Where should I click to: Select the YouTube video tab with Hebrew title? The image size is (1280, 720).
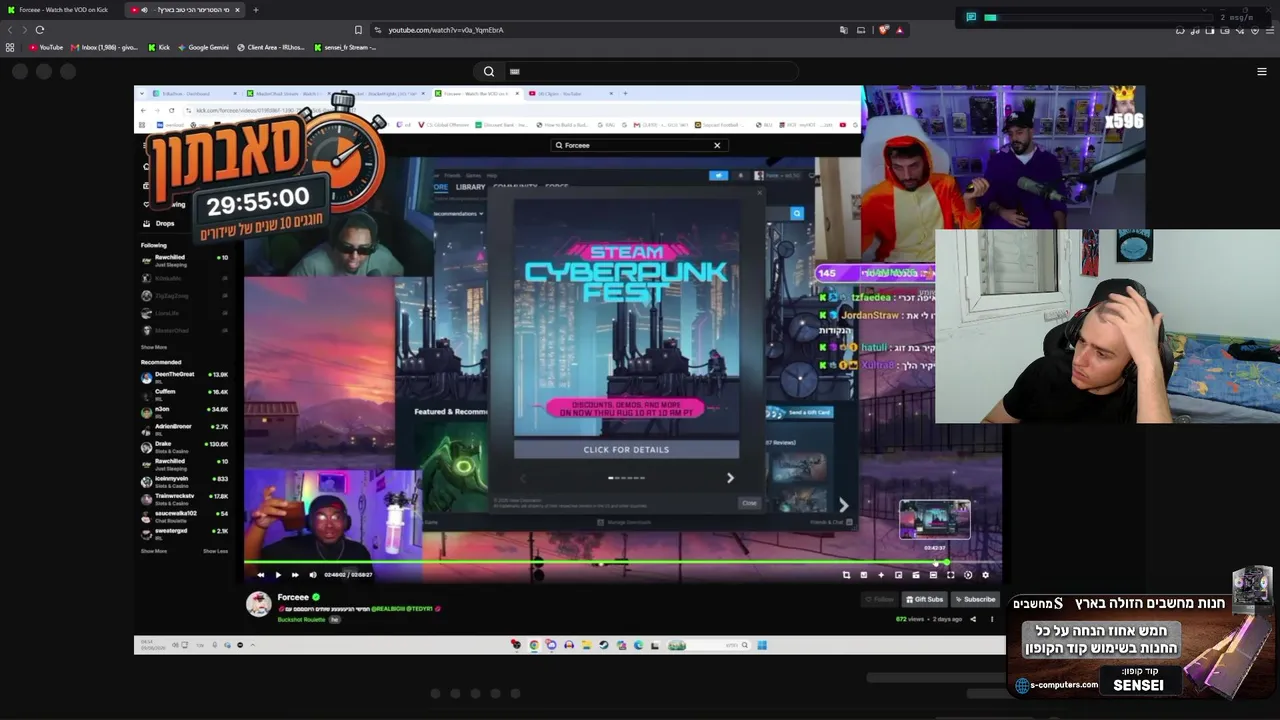click(x=185, y=10)
